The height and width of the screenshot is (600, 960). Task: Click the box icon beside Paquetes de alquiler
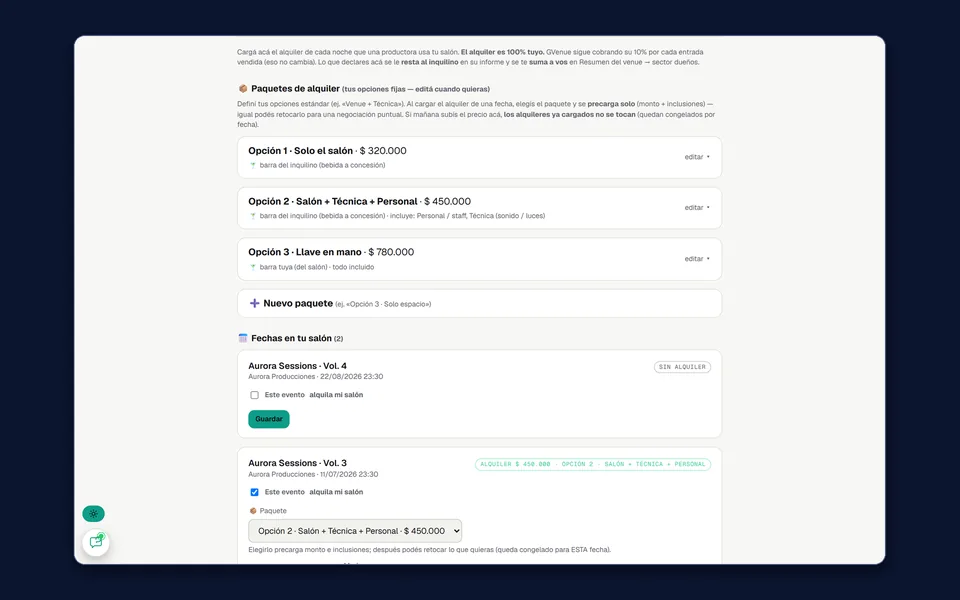coord(243,89)
